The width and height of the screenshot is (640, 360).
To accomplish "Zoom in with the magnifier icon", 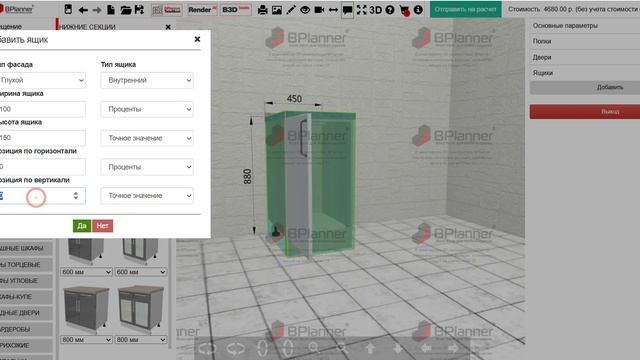I will tap(313, 348).
